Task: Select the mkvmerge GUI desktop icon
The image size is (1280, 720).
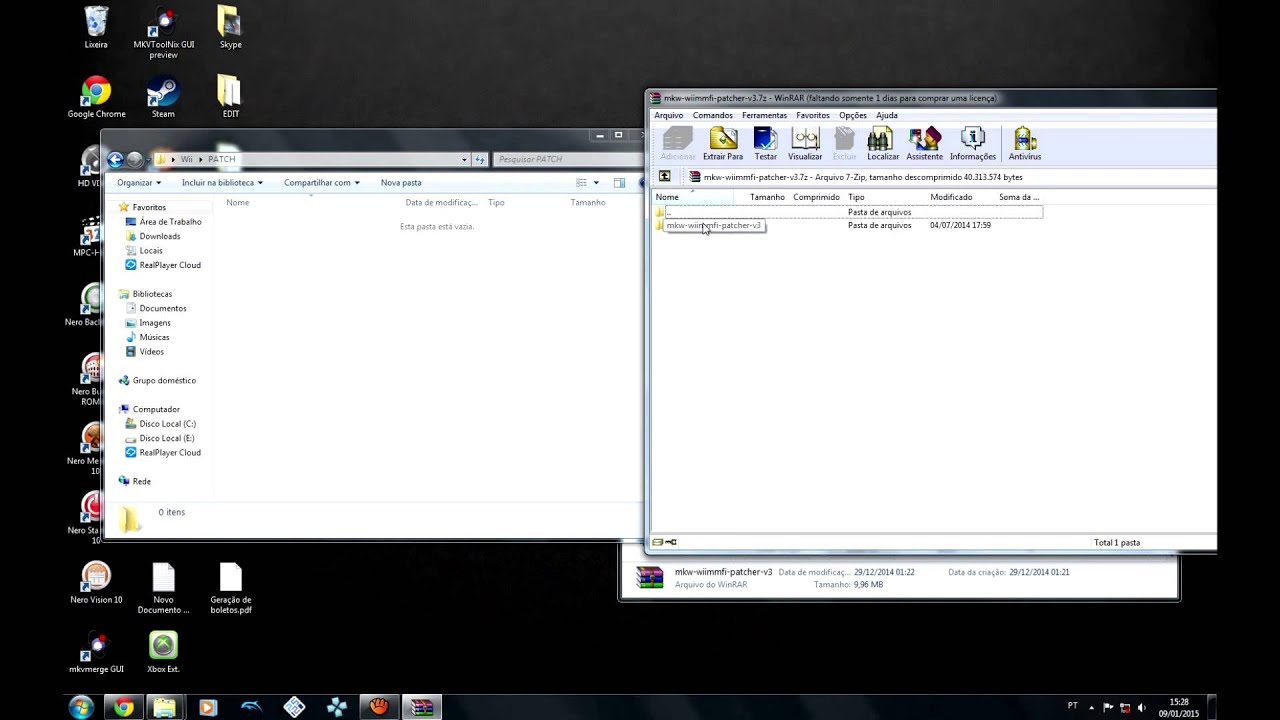Action: click(x=96, y=652)
